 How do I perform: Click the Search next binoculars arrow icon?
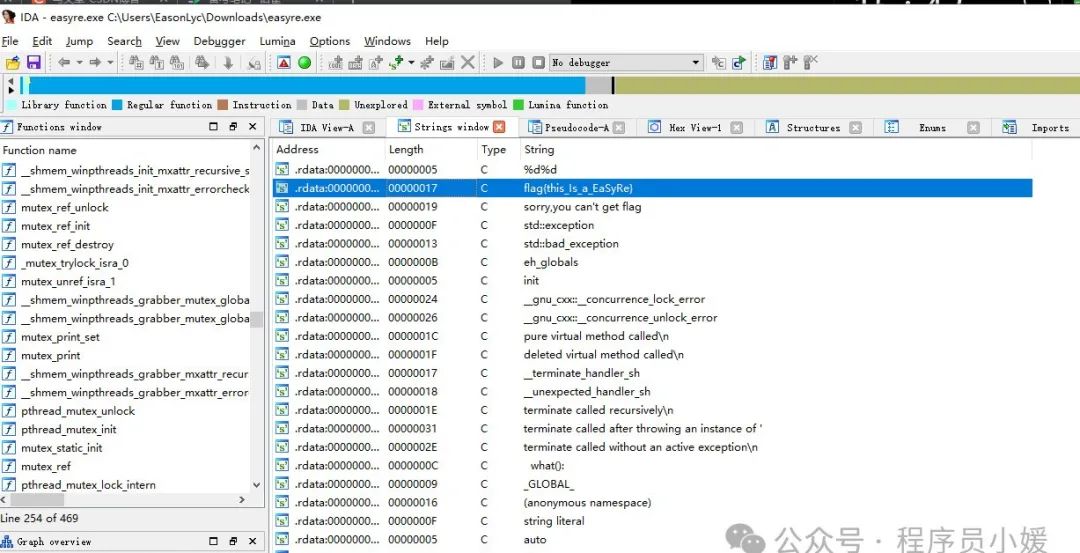(202, 63)
